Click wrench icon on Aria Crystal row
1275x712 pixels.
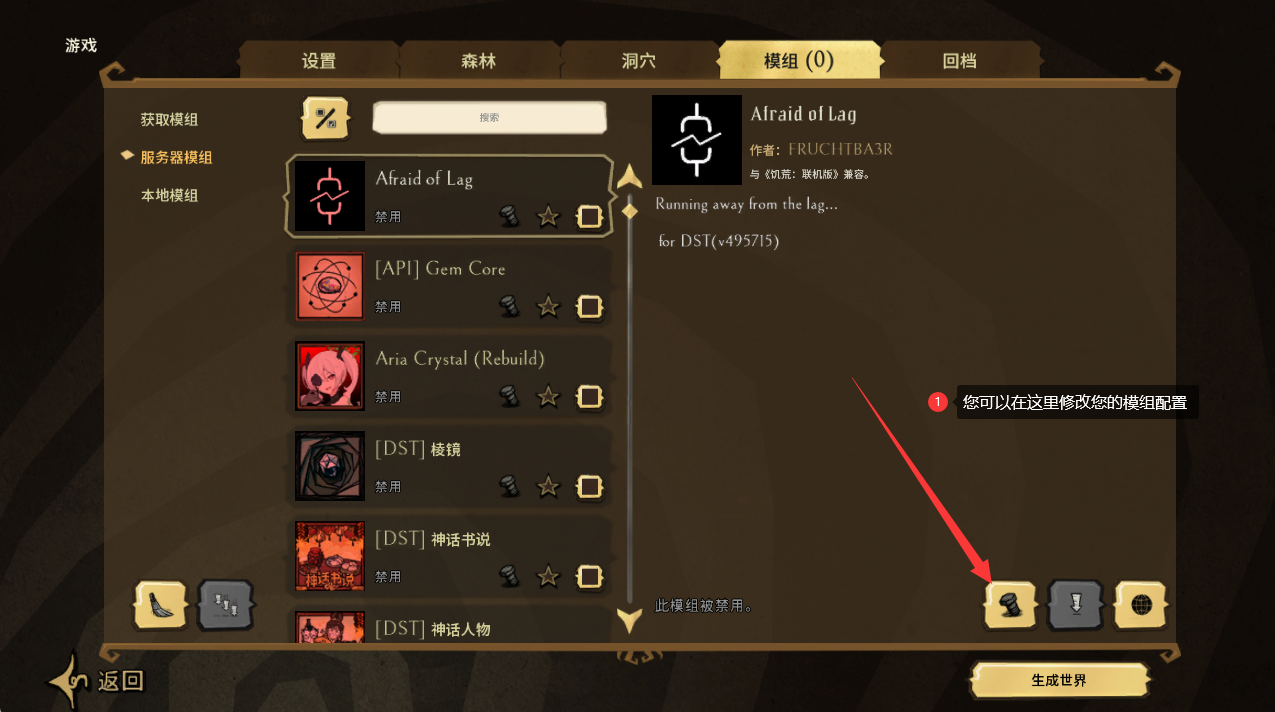pos(510,396)
